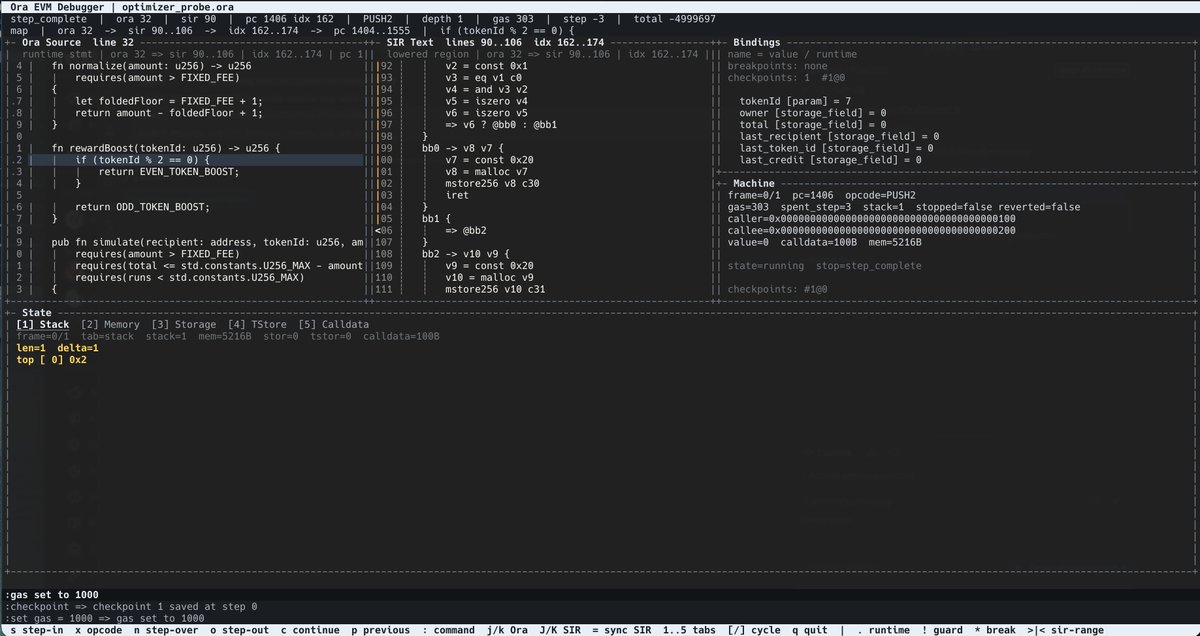This screenshot has height=636, width=1200.
Task: Open the [3] Storage tab
Action: tap(183, 325)
